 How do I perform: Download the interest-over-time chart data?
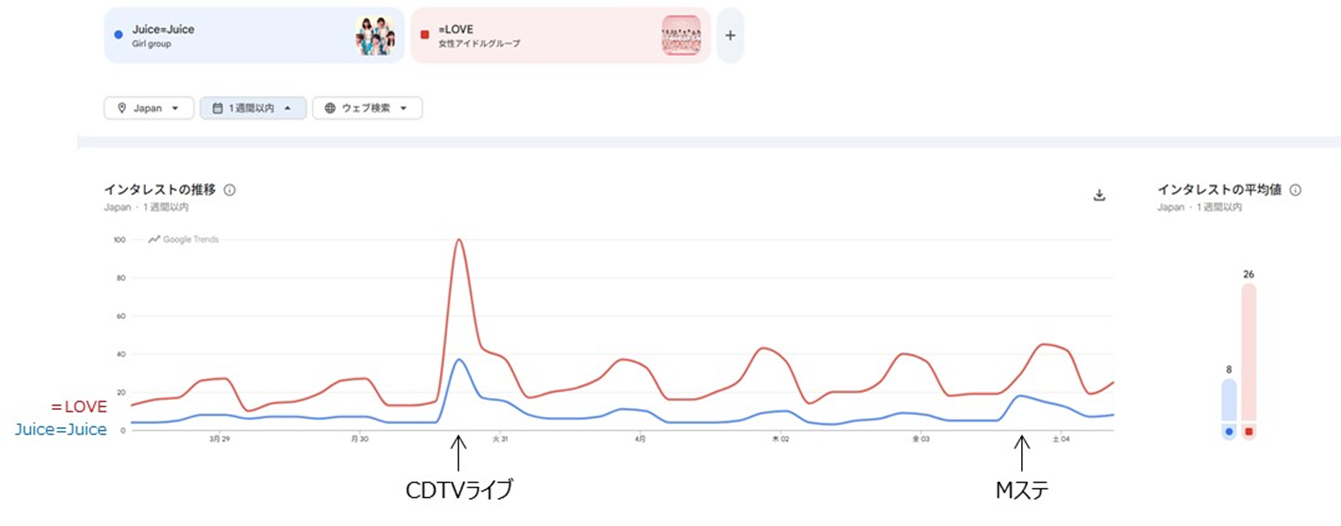1099,195
